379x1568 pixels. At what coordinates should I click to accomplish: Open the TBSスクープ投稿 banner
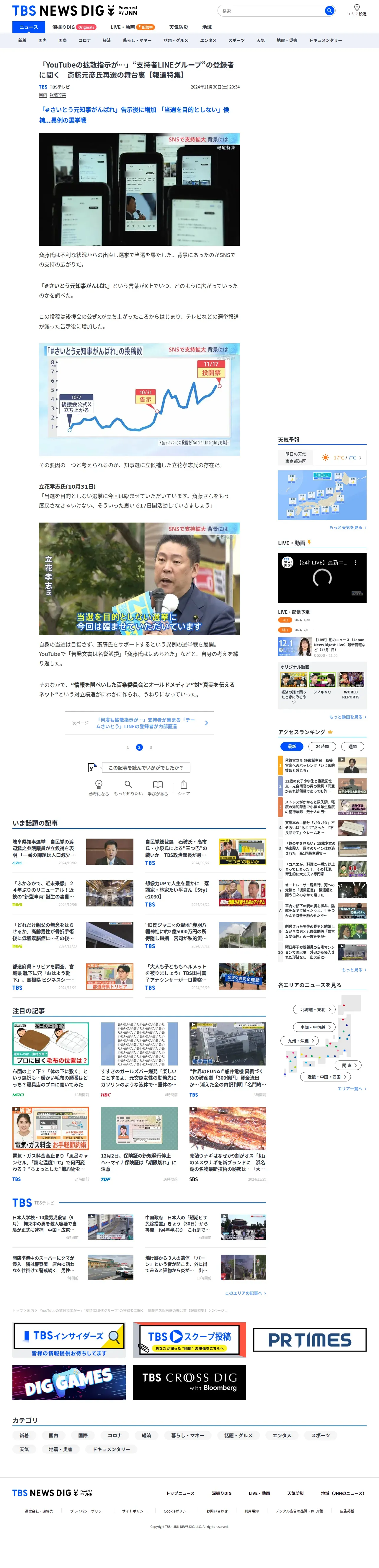coord(189,1340)
